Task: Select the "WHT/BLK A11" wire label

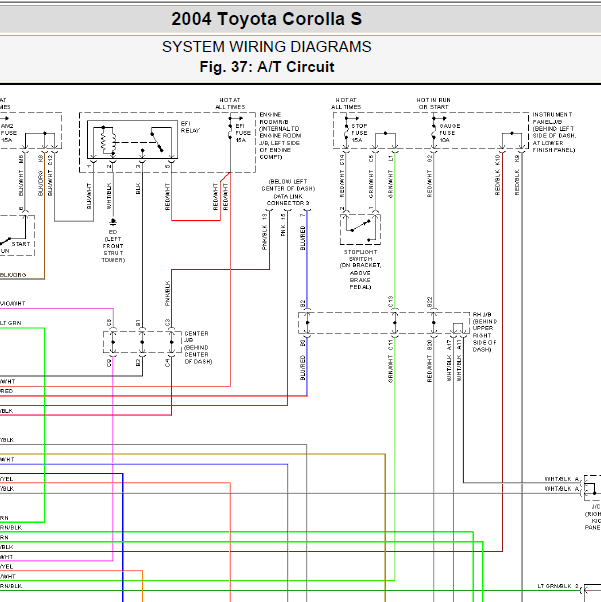Action: click(459, 361)
